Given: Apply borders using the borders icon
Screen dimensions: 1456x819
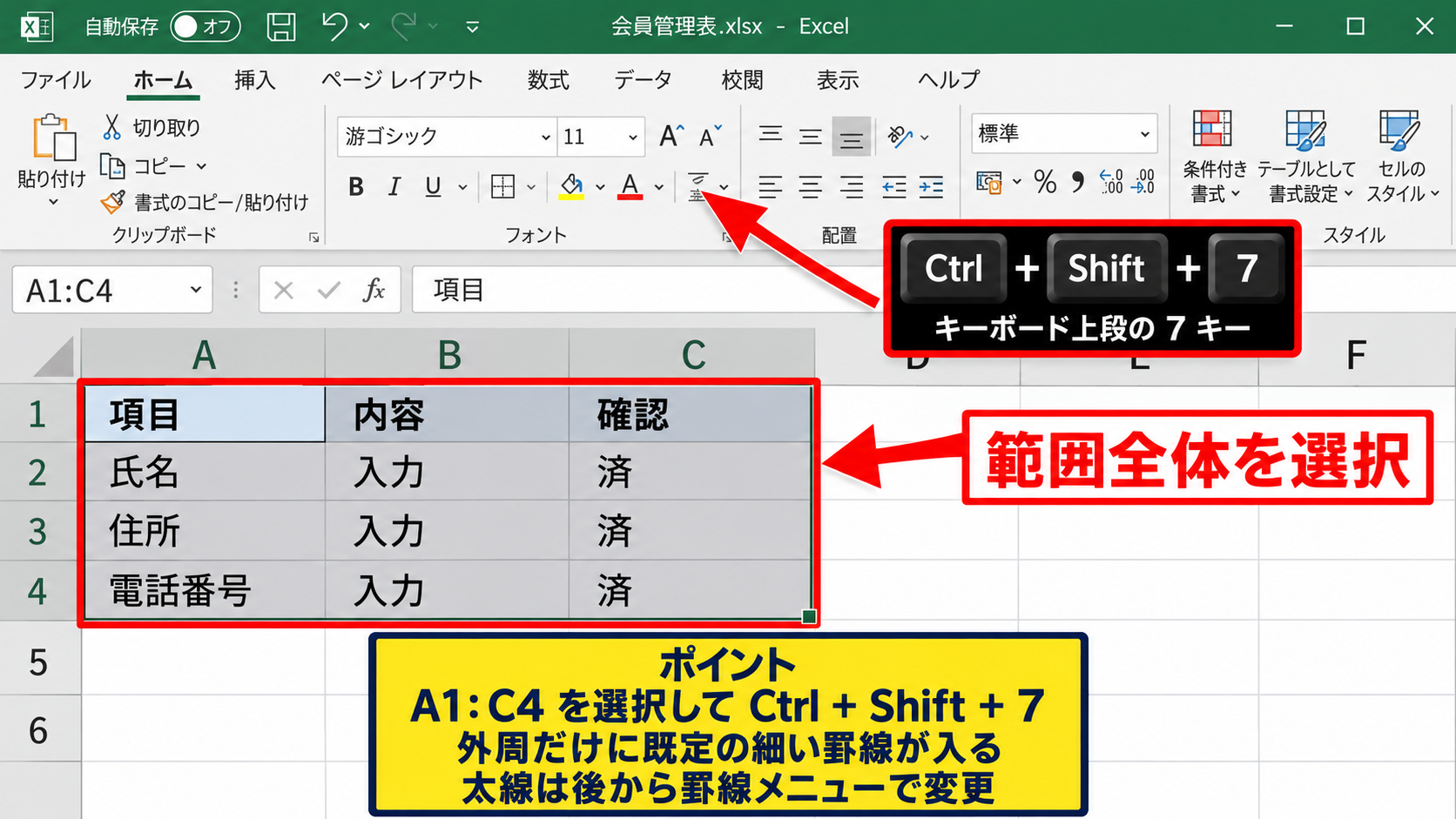Looking at the screenshot, I should (x=502, y=186).
